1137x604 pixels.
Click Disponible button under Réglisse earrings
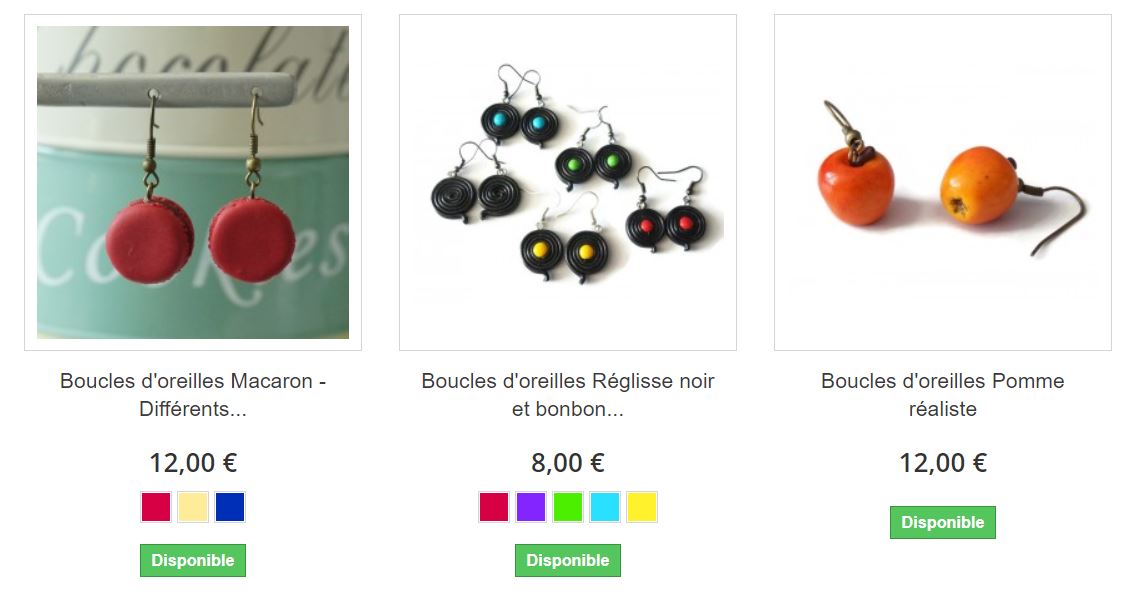(x=568, y=560)
